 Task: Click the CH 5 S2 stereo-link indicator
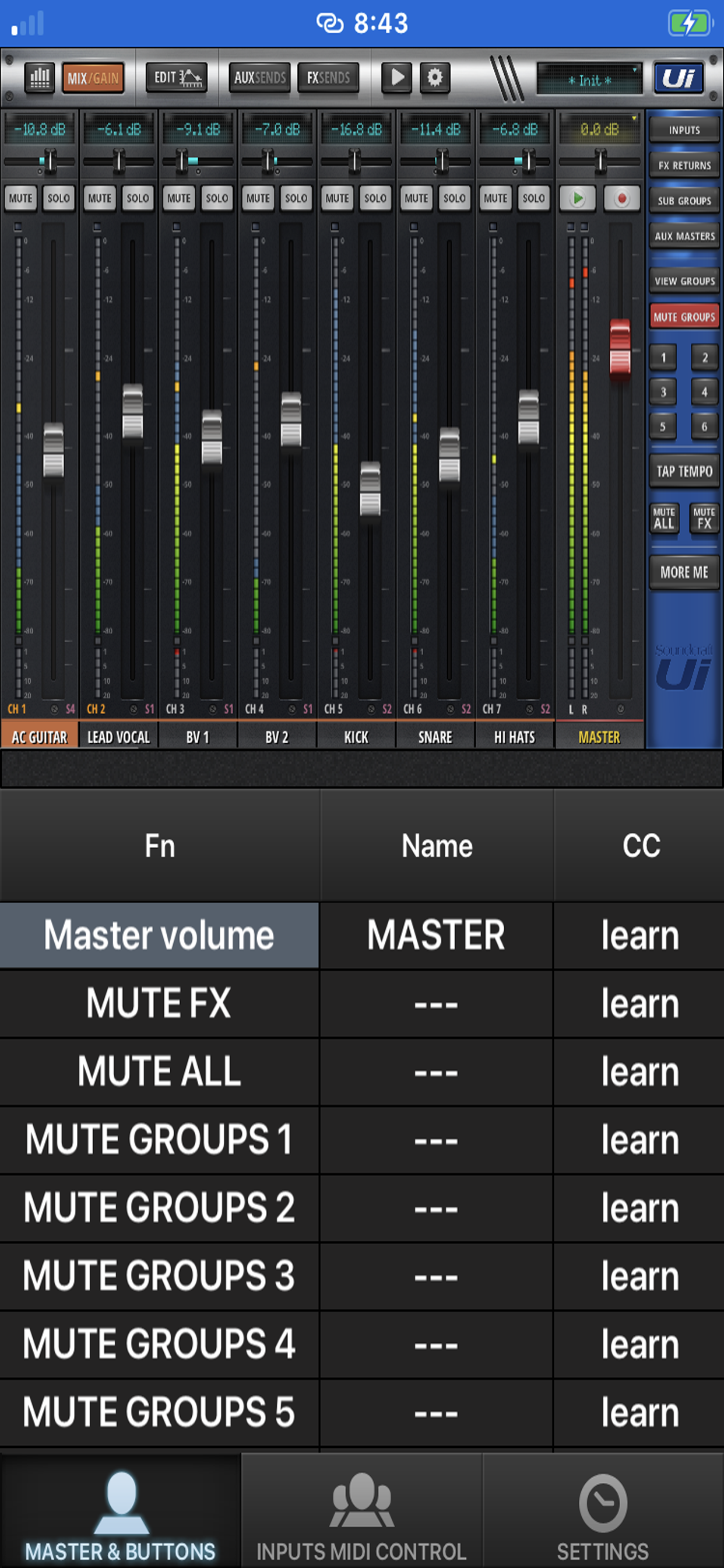pyautogui.click(x=387, y=709)
